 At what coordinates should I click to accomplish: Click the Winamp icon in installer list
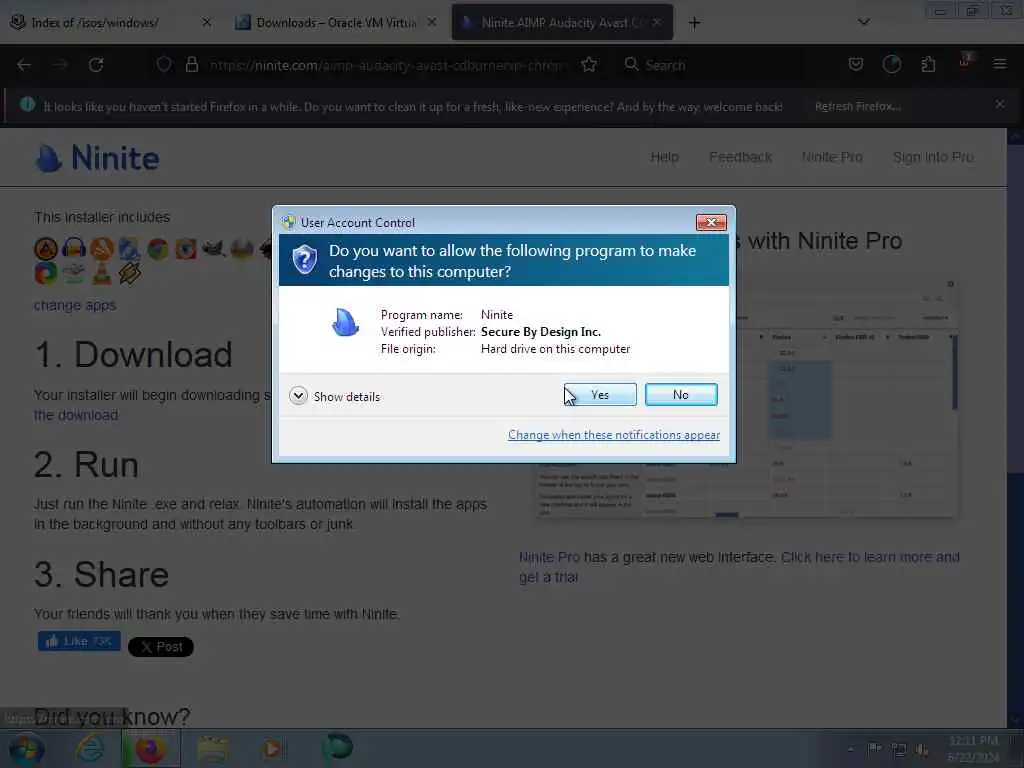pos(129,273)
